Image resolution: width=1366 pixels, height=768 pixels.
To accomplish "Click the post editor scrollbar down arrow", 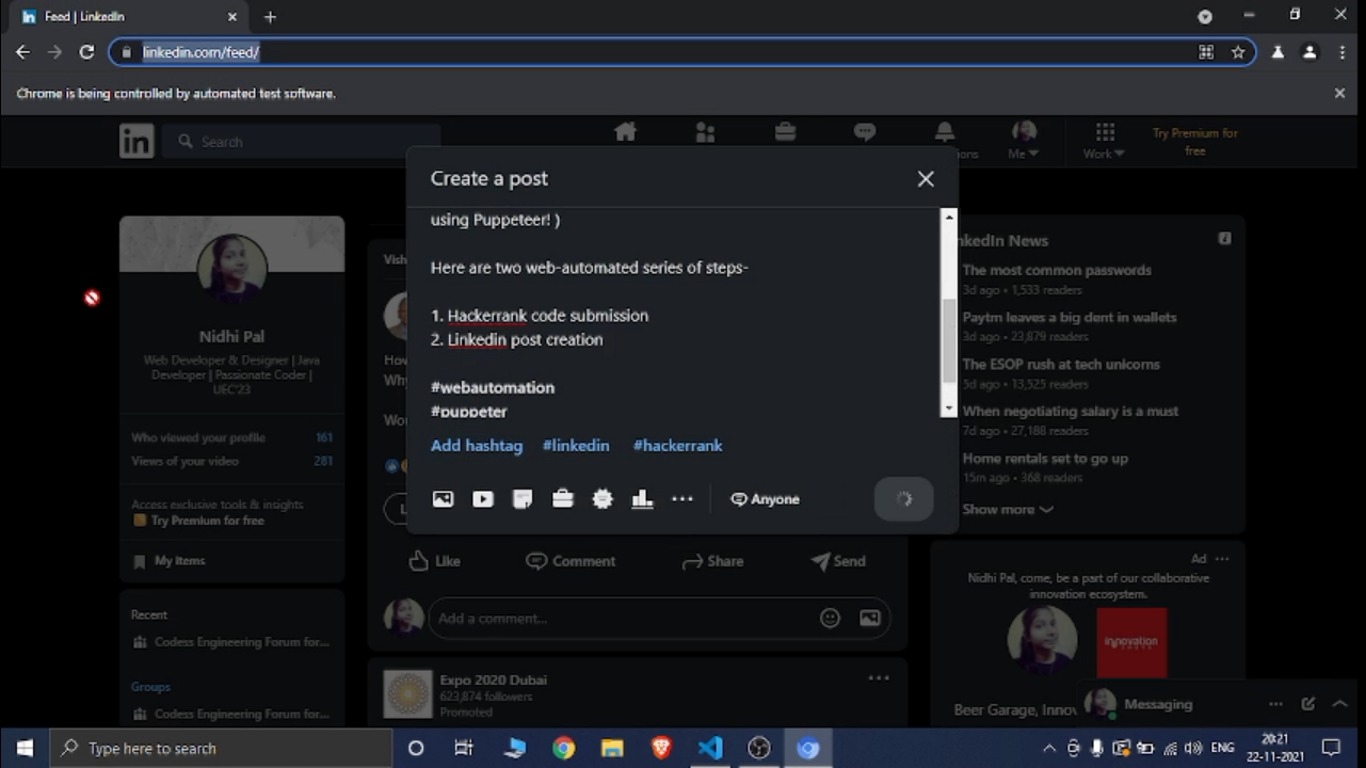I will [x=949, y=409].
